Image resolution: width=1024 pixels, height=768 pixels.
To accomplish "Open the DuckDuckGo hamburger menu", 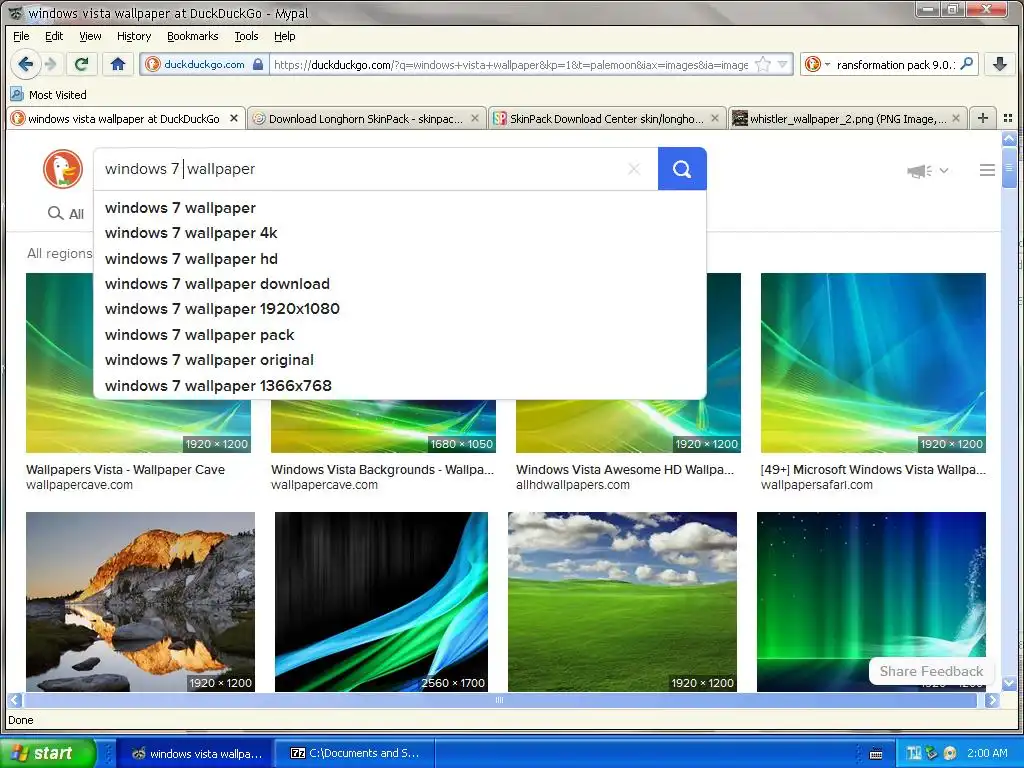I will [x=987, y=170].
